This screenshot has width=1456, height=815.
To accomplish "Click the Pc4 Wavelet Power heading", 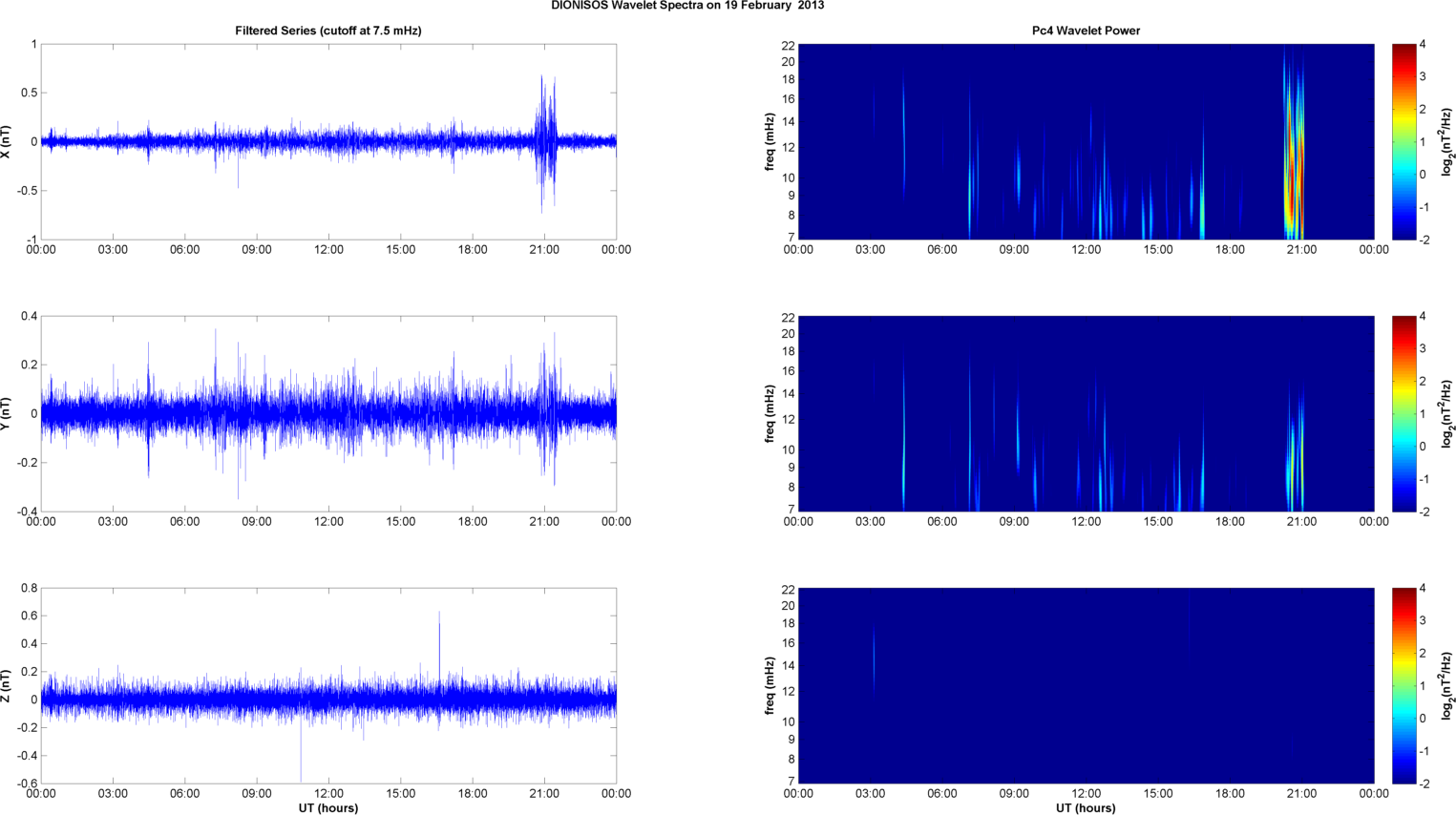I will [1086, 31].
